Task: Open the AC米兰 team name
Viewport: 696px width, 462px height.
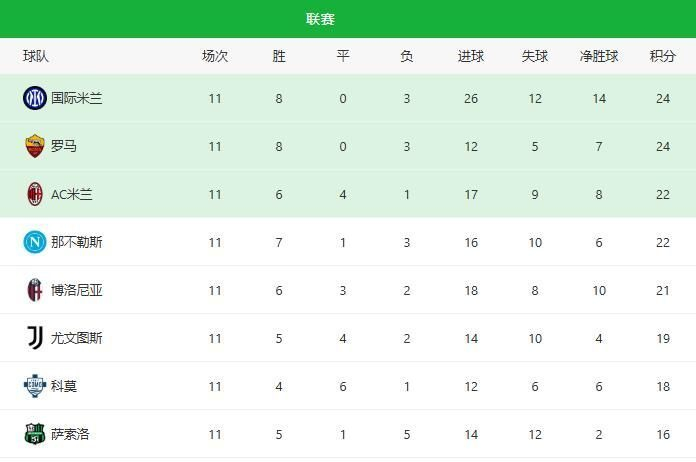Action: coord(72,194)
